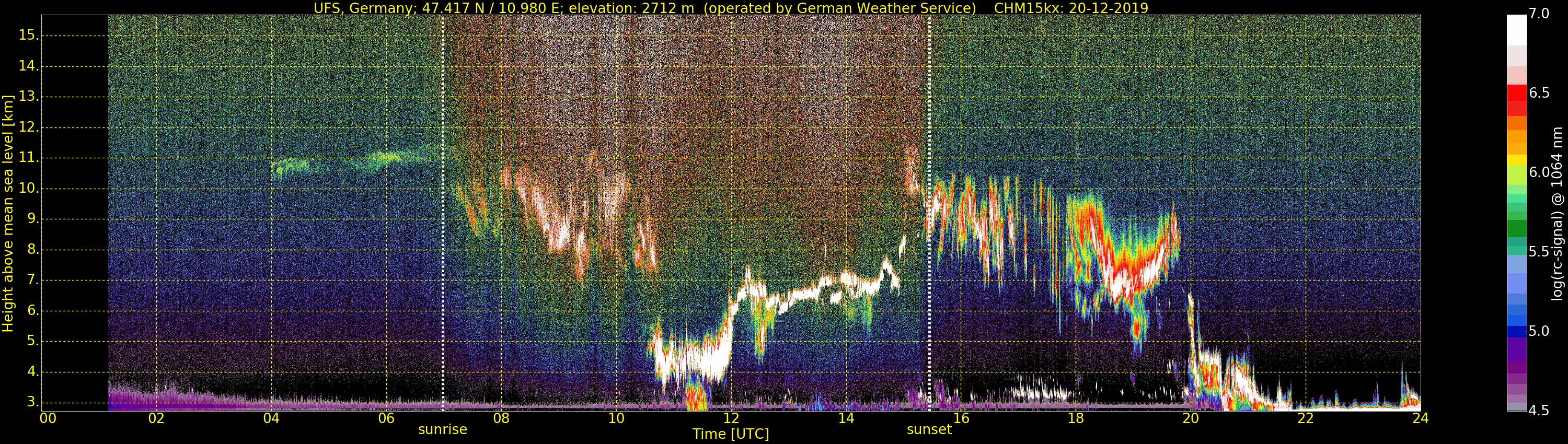
Task: Click the '12' time axis tick label
Action: click(731, 418)
